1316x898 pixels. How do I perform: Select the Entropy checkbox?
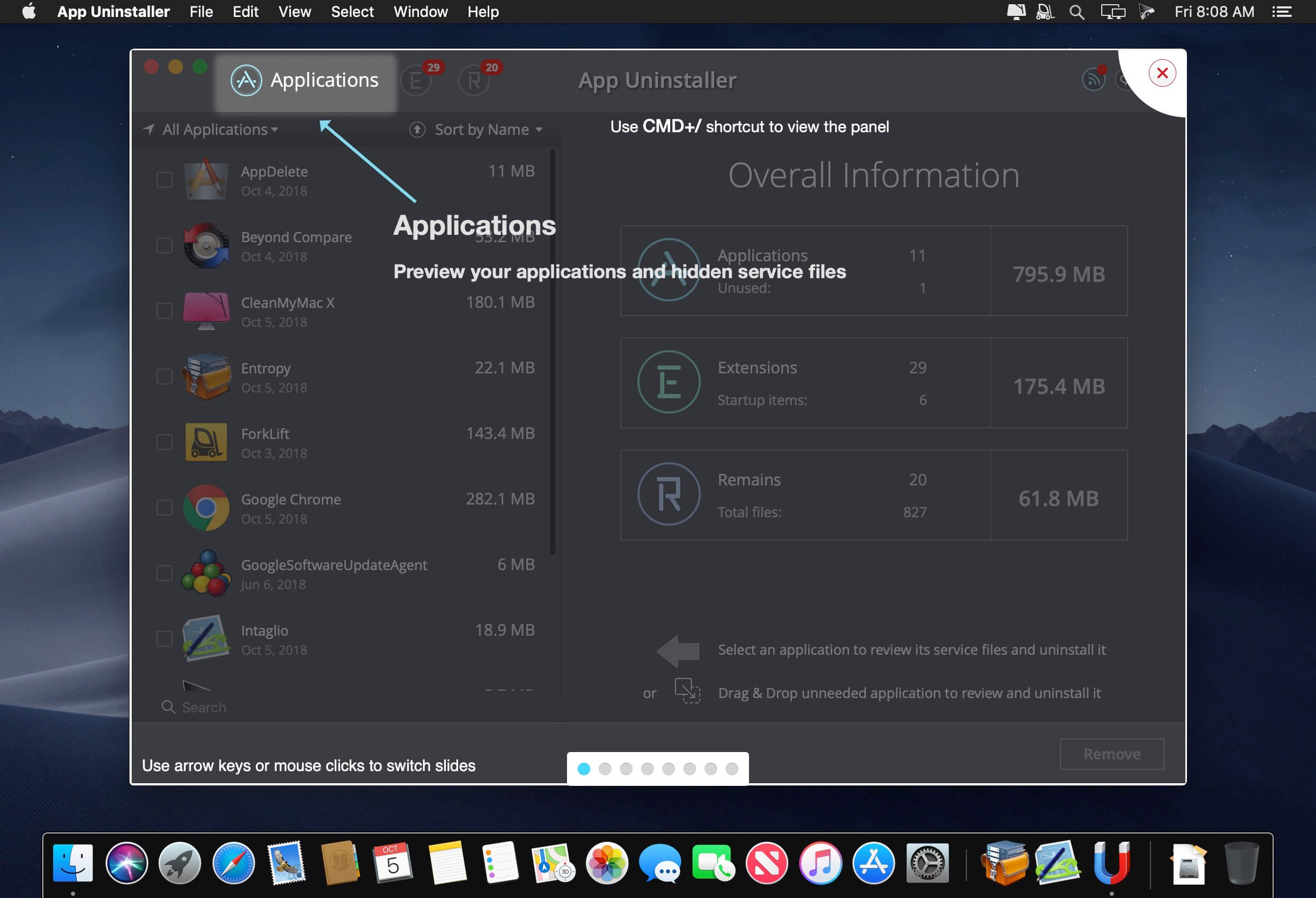click(164, 377)
